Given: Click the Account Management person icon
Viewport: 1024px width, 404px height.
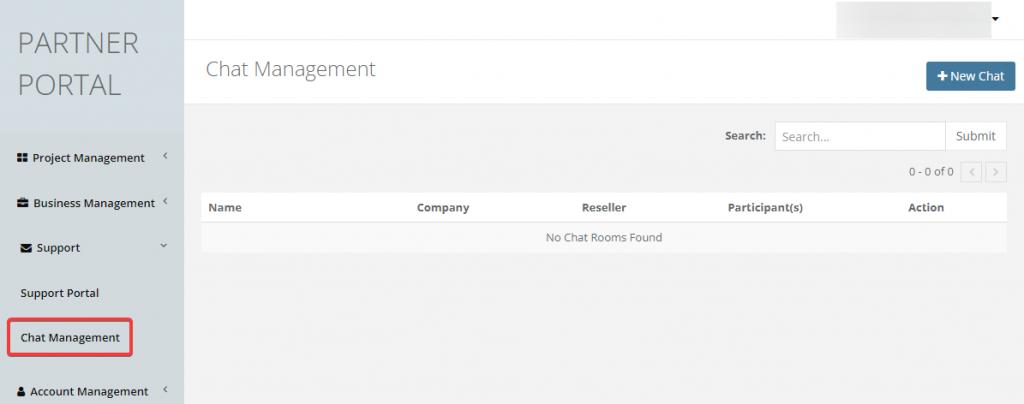Looking at the screenshot, I should click(x=21, y=392).
